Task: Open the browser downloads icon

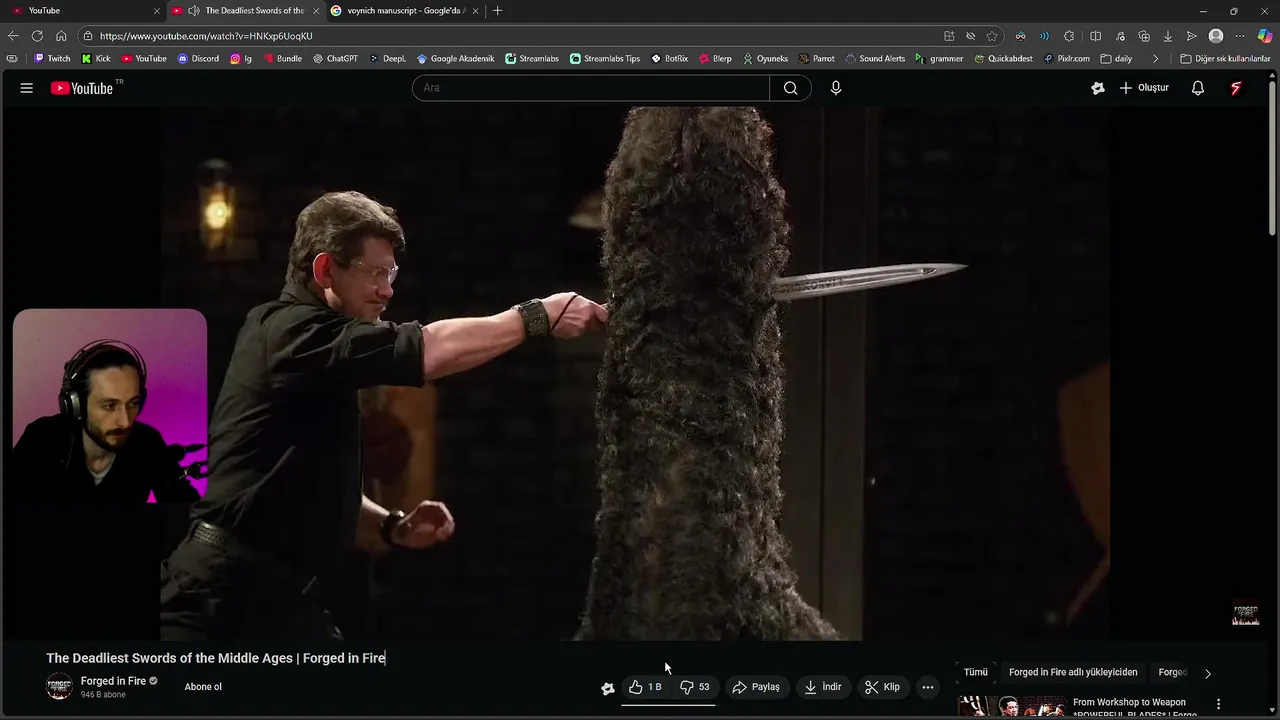Action: pos(1167,36)
